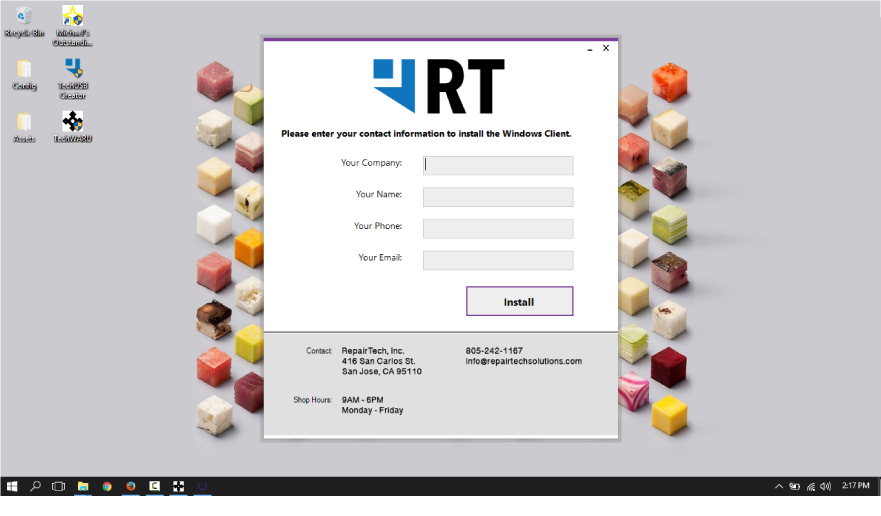Focus the Your Email input field
881x516 pixels.
point(498,260)
